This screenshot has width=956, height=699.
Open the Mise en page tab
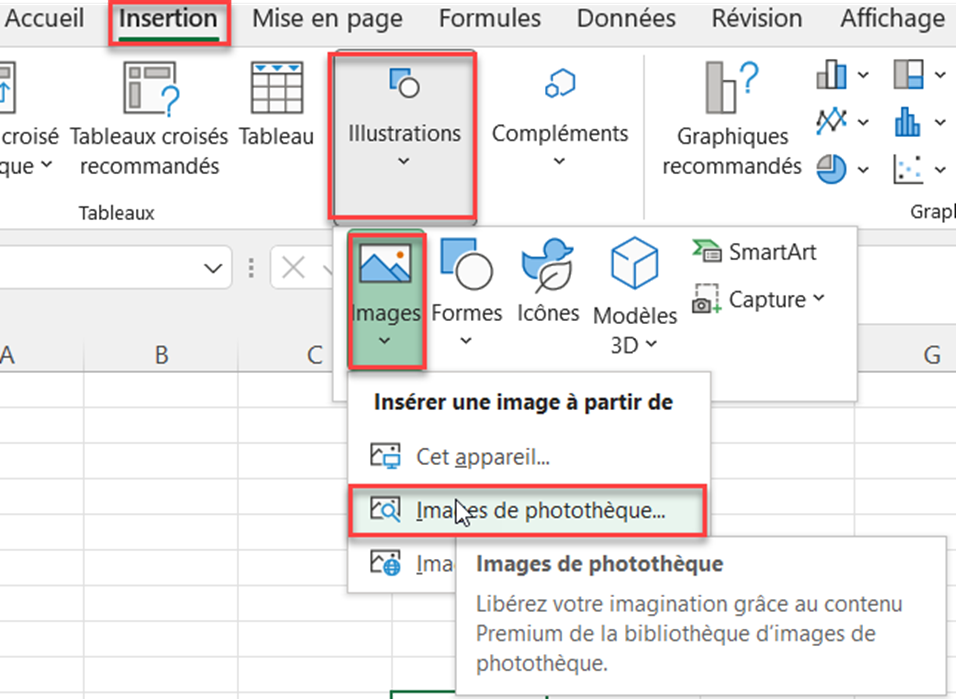pos(327,18)
